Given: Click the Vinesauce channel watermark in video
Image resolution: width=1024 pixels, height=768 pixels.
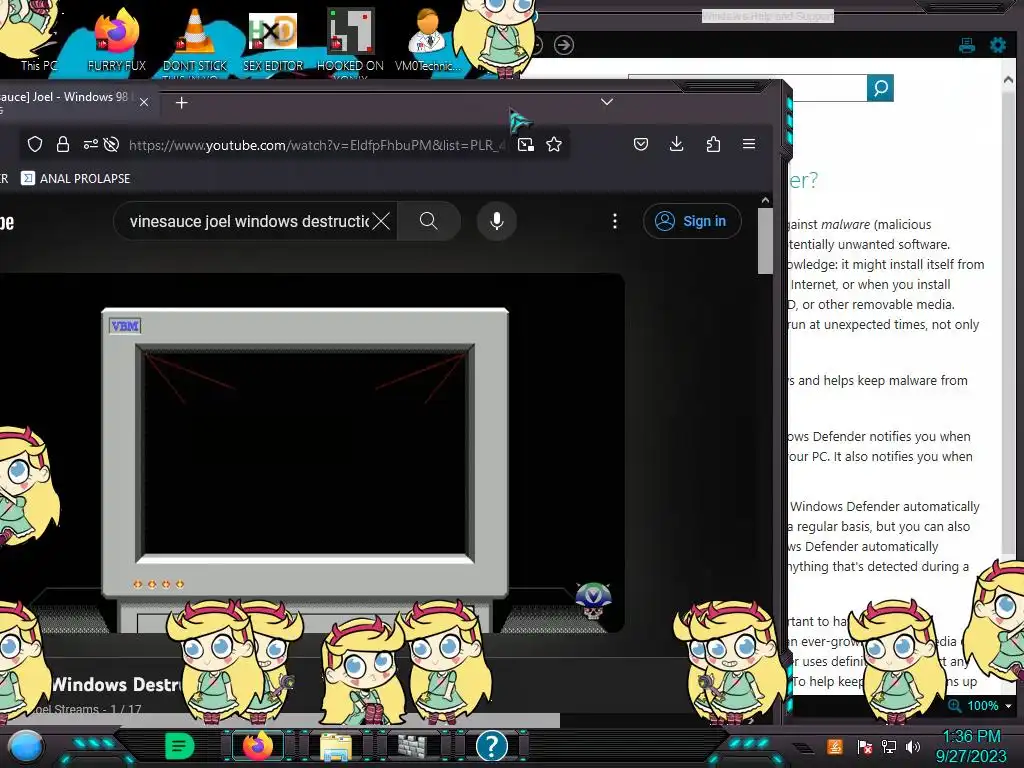Looking at the screenshot, I should [592, 601].
